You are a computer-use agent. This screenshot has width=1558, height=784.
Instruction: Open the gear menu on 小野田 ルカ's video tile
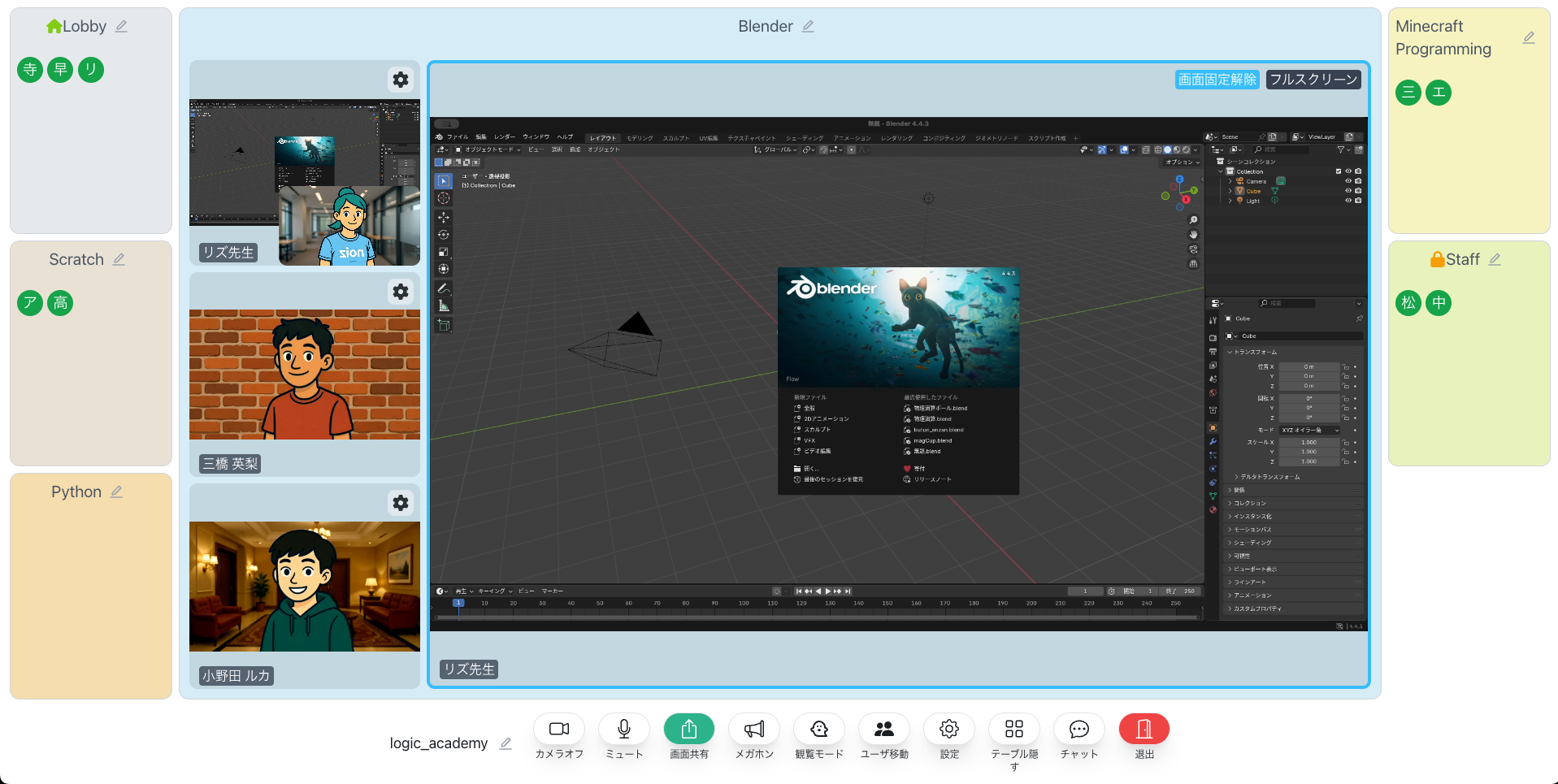click(401, 503)
